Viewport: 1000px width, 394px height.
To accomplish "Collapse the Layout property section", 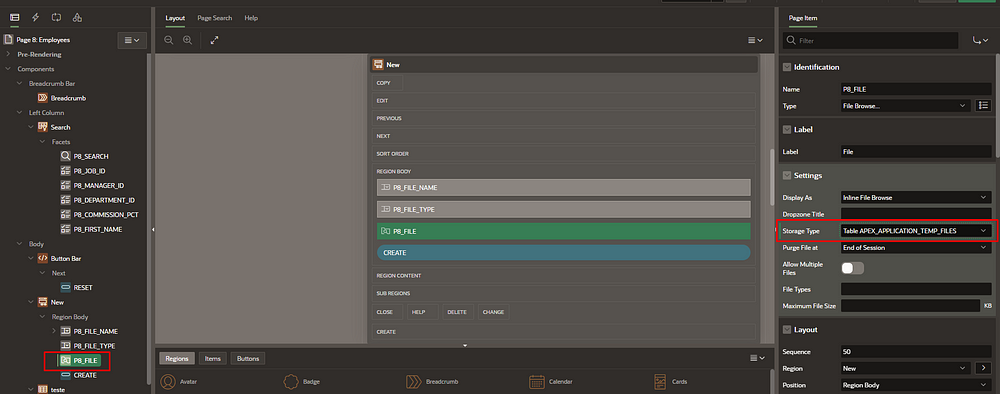I will pyautogui.click(x=786, y=330).
